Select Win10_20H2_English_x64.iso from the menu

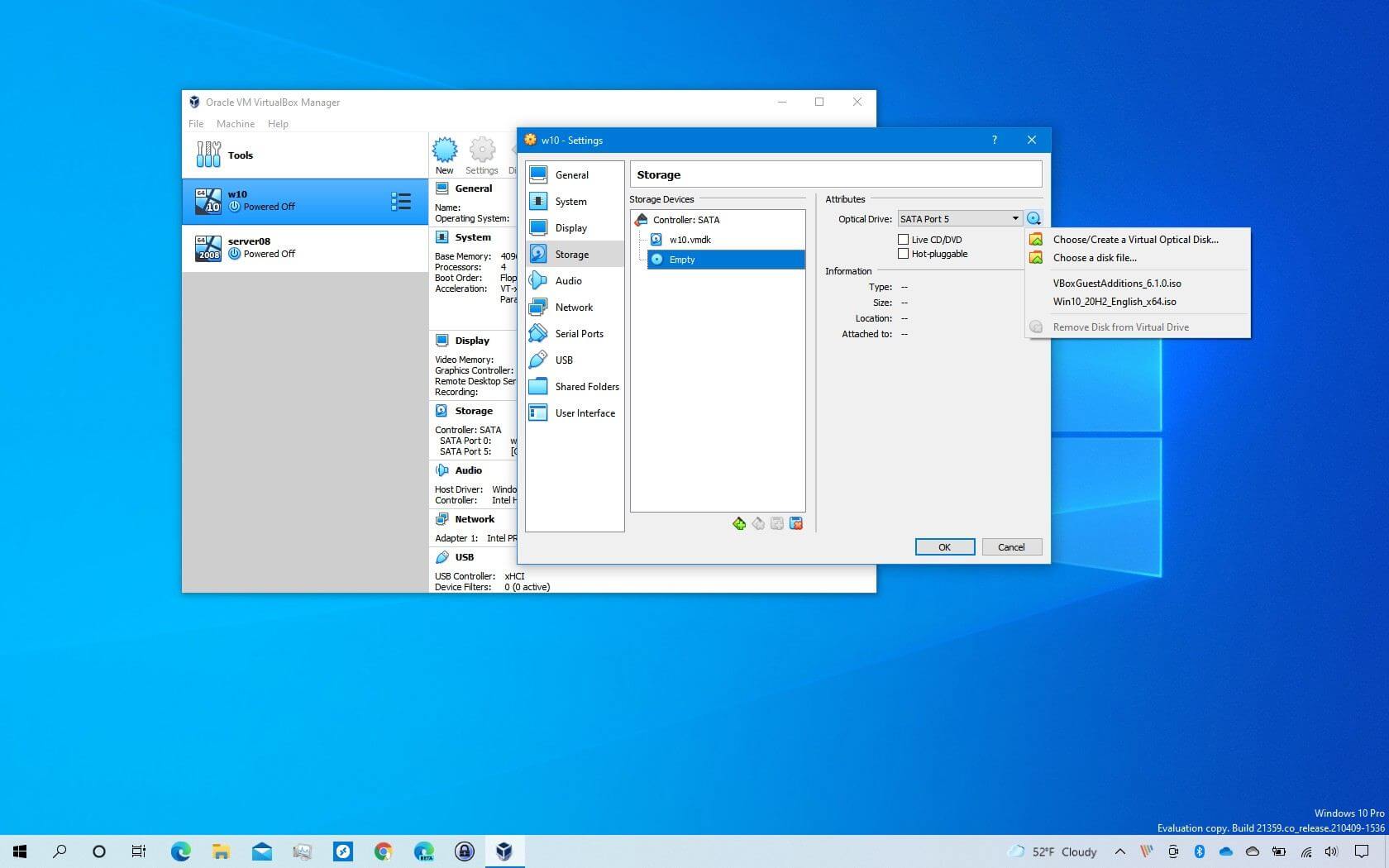[x=1114, y=302]
